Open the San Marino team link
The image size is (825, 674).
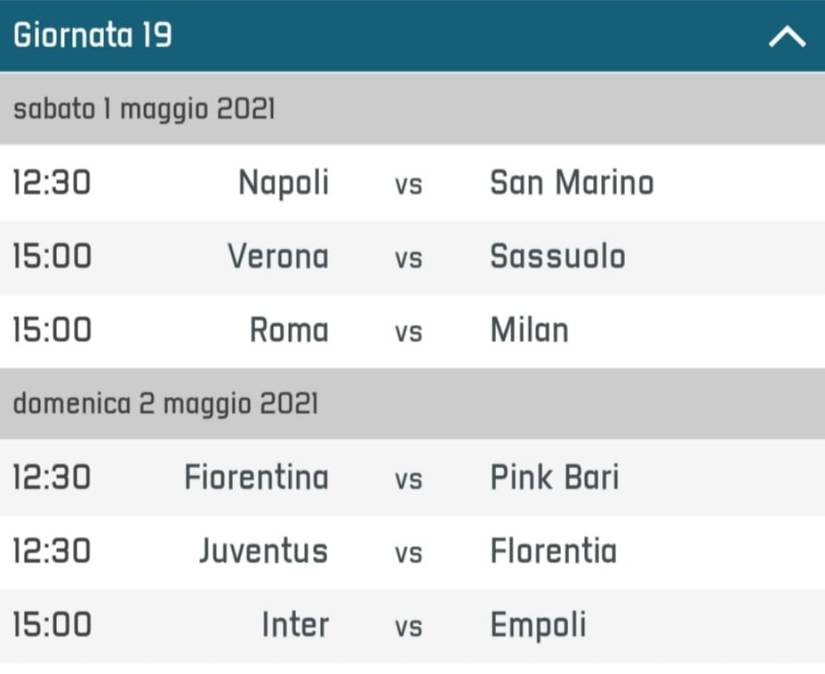(571, 183)
